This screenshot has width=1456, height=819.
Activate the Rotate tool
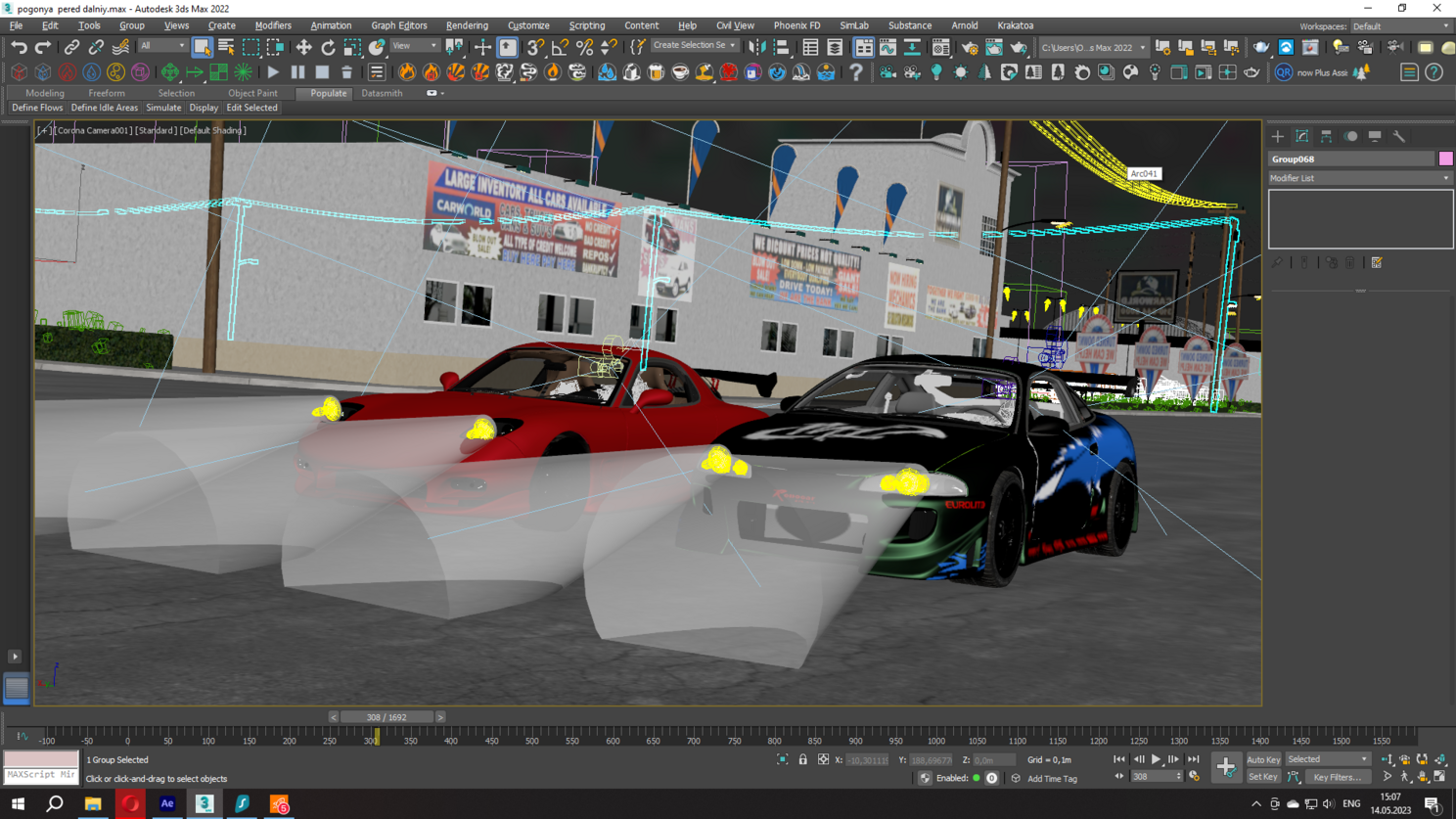point(328,47)
